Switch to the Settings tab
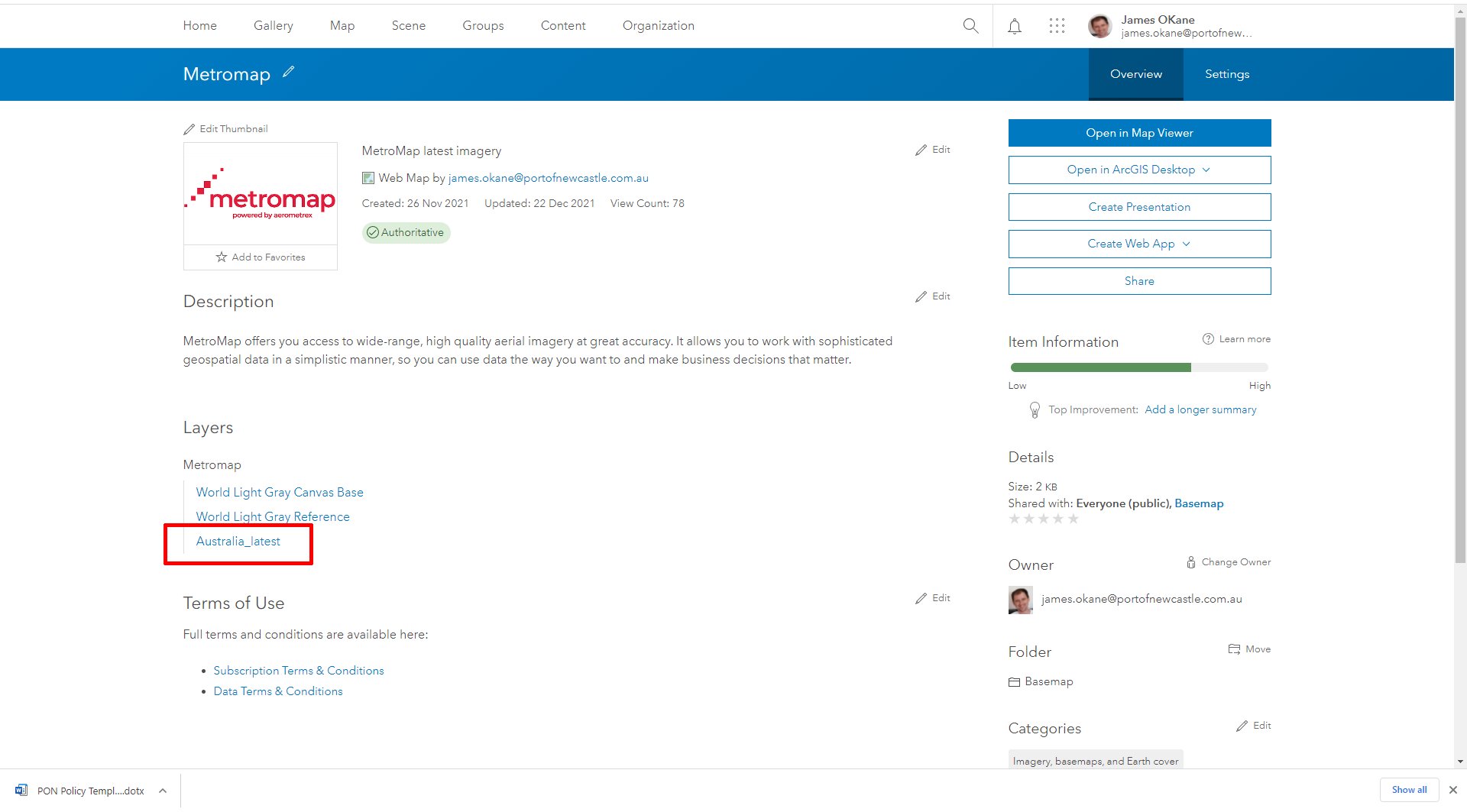The height and width of the screenshot is (812, 1467). [x=1227, y=74]
